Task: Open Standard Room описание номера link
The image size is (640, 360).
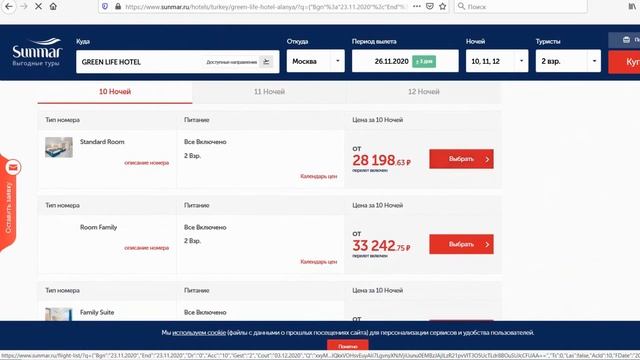Action: click(x=146, y=163)
